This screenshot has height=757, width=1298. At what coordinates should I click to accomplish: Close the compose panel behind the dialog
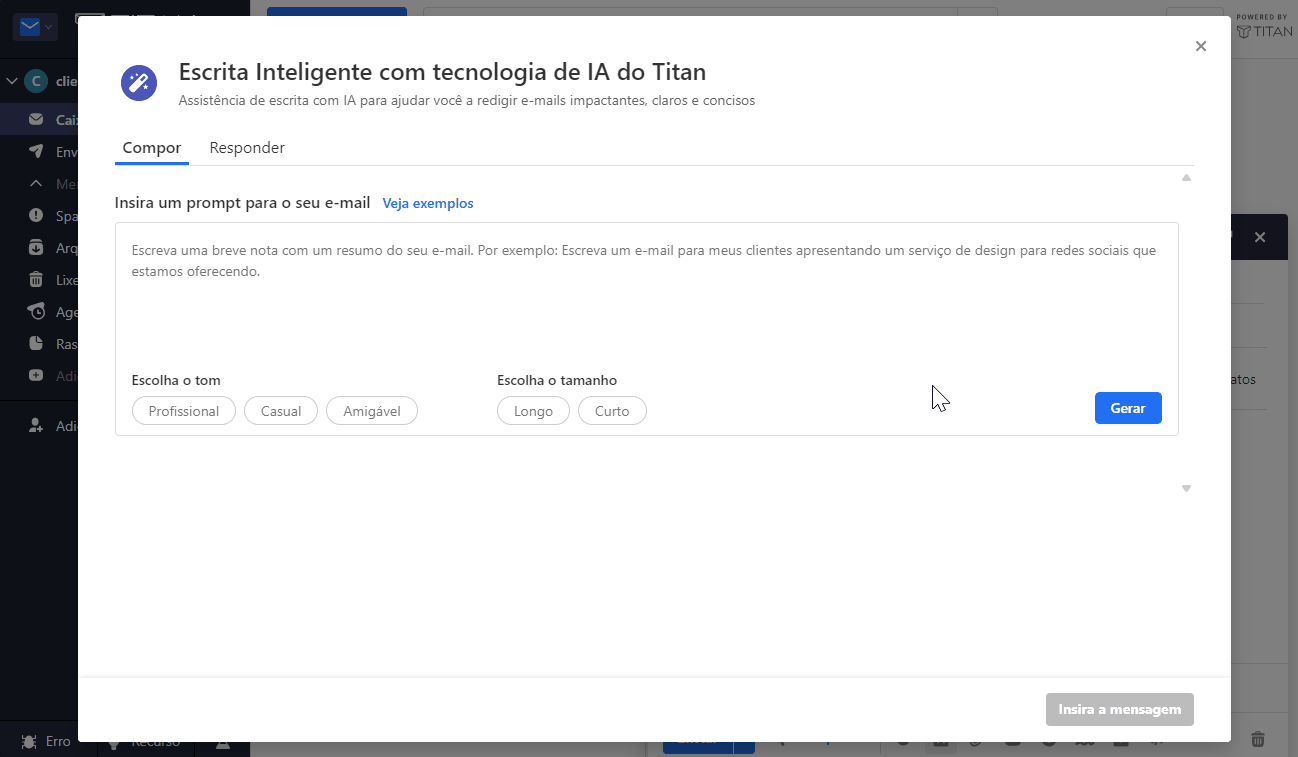pyautogui.click(x=1260, y=237)
